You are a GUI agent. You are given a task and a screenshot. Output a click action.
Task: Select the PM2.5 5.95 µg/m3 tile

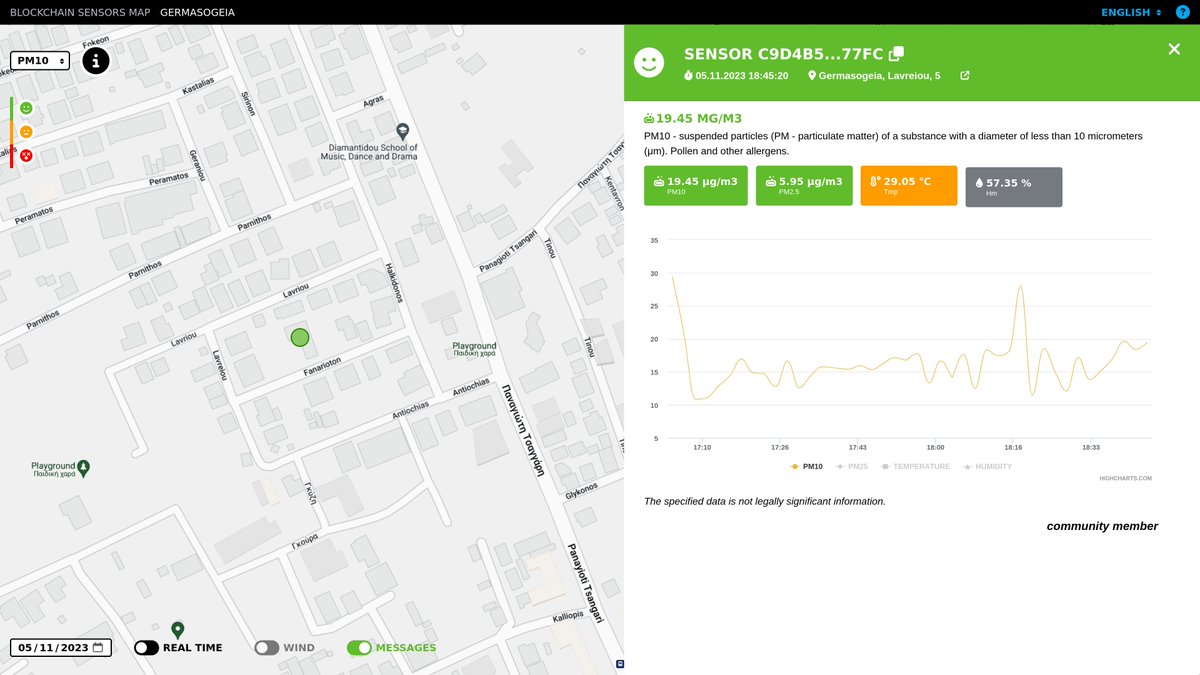pyautogui.click(x=804, y=186)
